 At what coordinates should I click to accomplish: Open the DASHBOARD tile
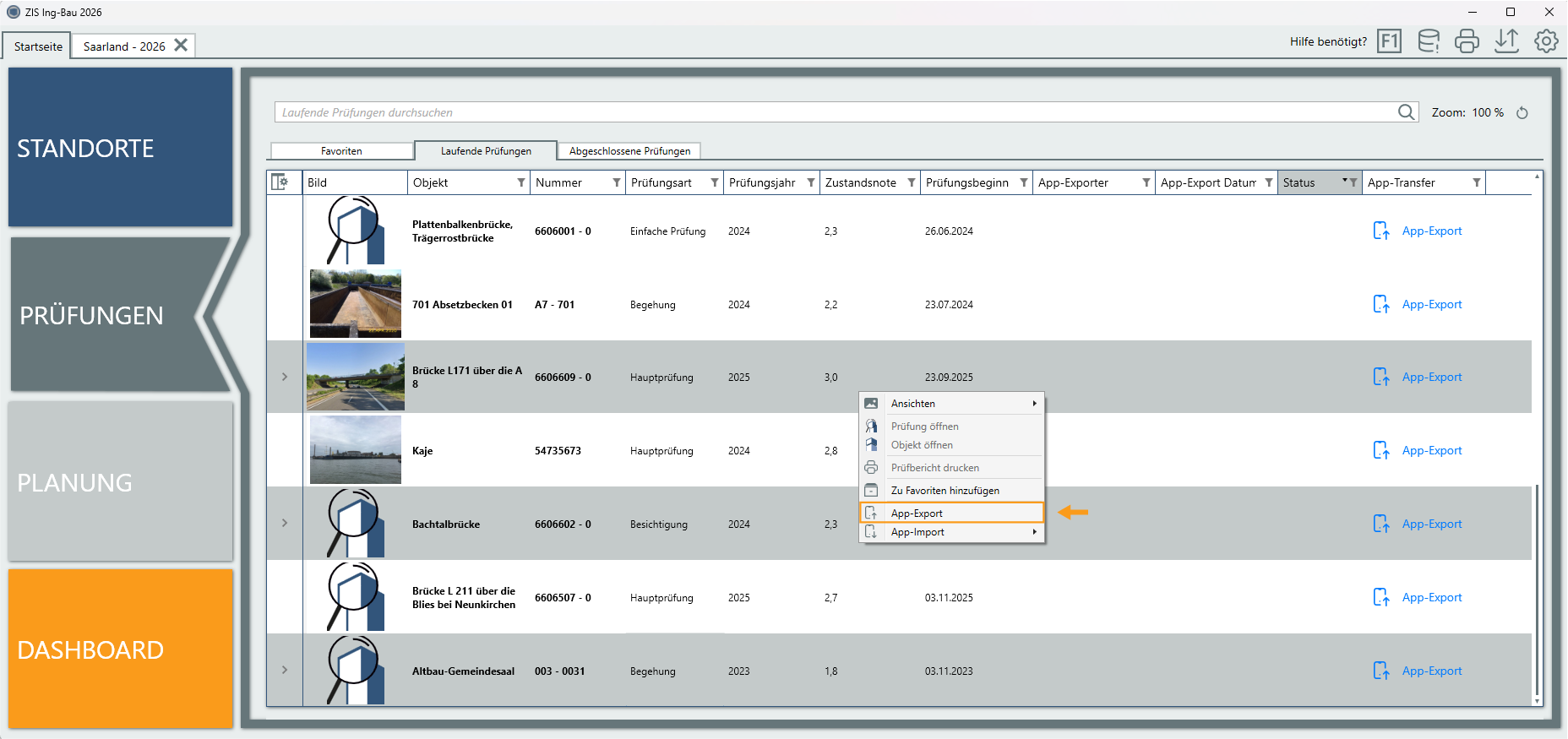click(x=121, y=649)
